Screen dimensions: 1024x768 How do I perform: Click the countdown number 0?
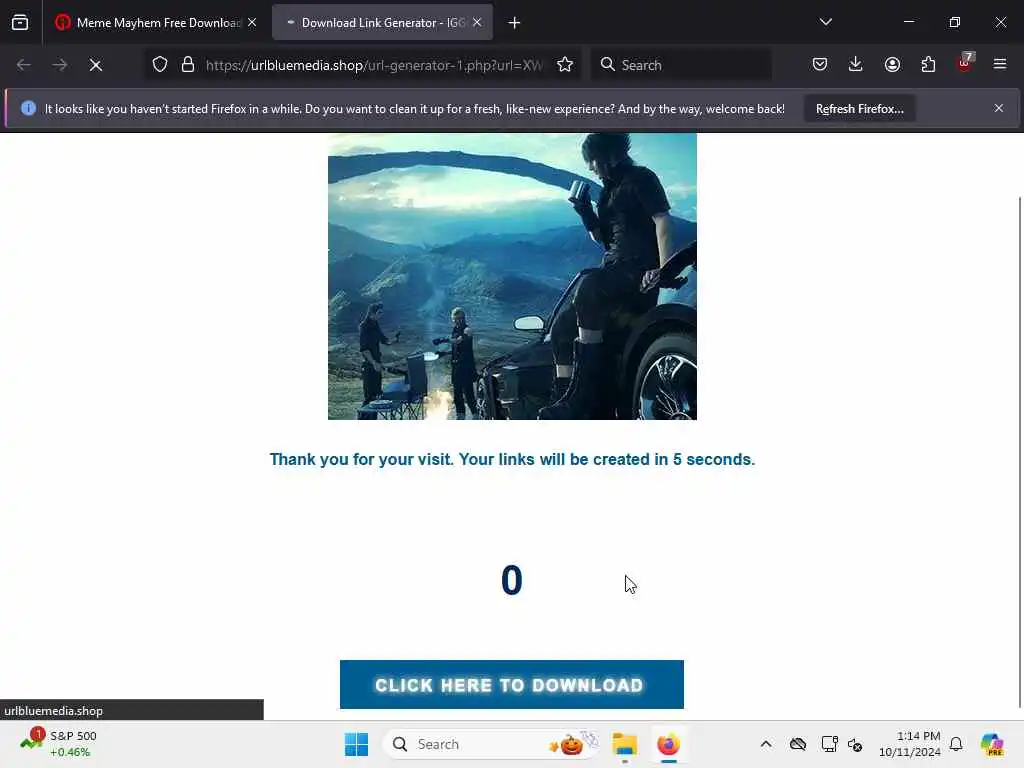511,580
